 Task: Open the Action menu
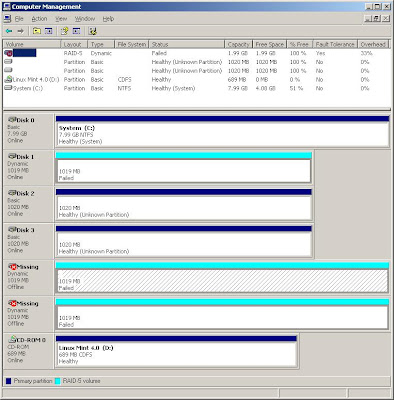(39, 19)
